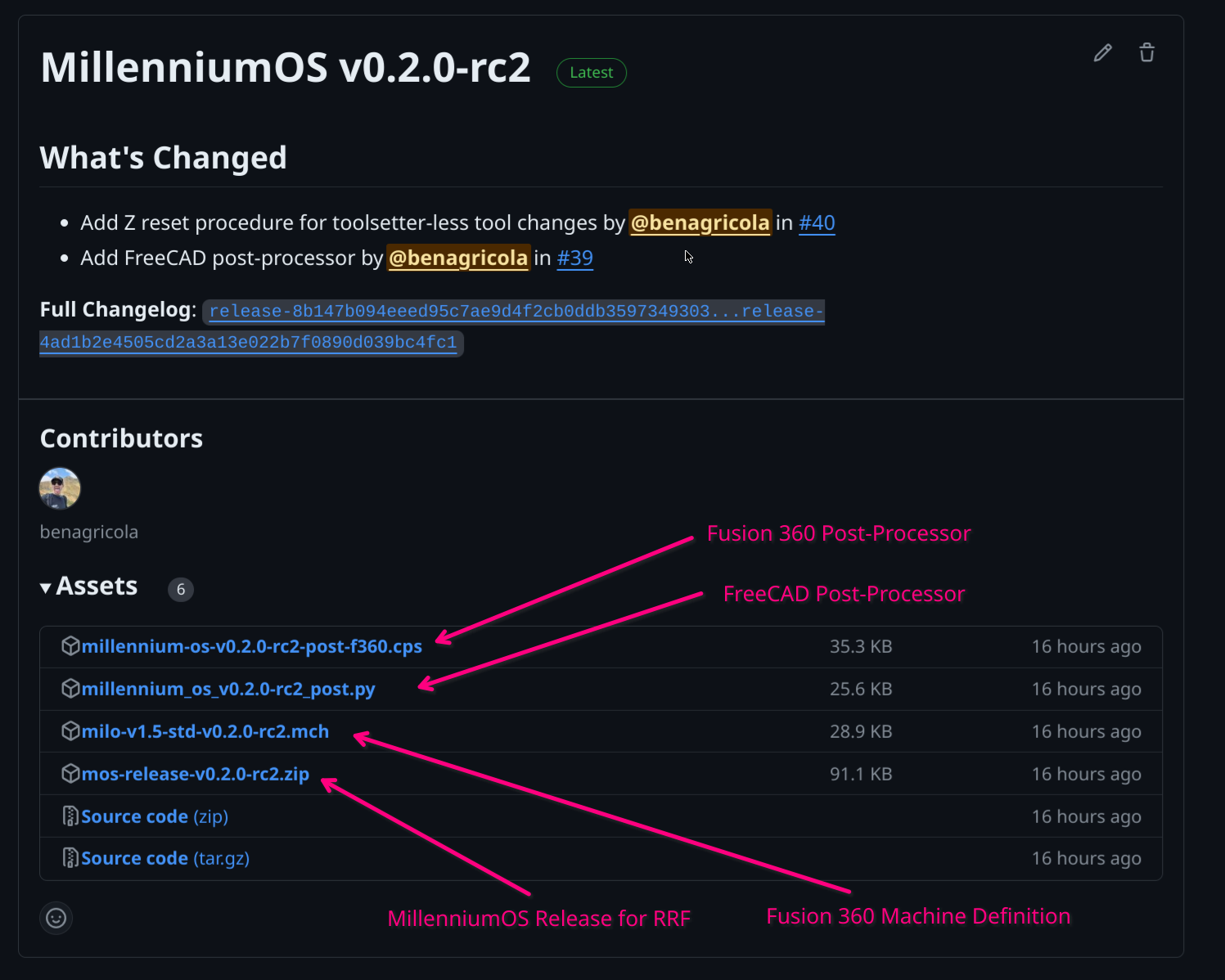Click the What's Changed heading
Image resolution: width=1225 pixels, height=980 pixels.
[164, 157]
